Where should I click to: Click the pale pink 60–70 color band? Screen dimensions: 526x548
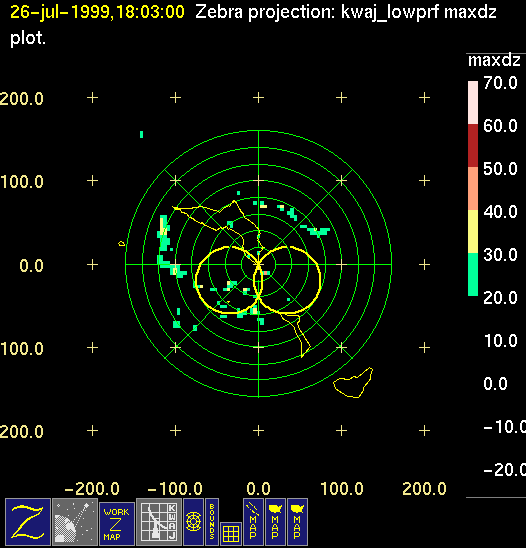point(473,102)
